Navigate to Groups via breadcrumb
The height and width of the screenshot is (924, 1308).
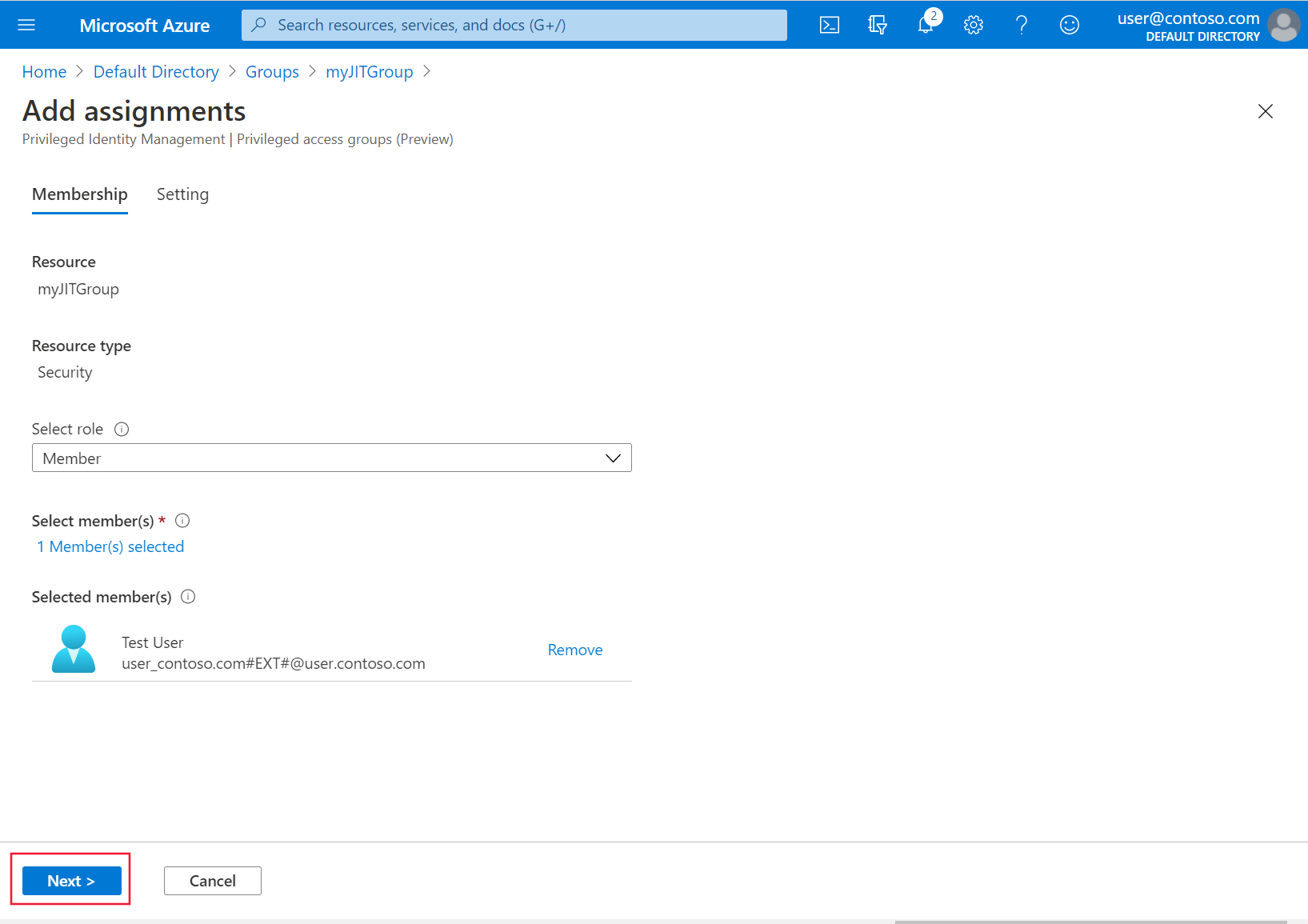[x=272, y=71]
